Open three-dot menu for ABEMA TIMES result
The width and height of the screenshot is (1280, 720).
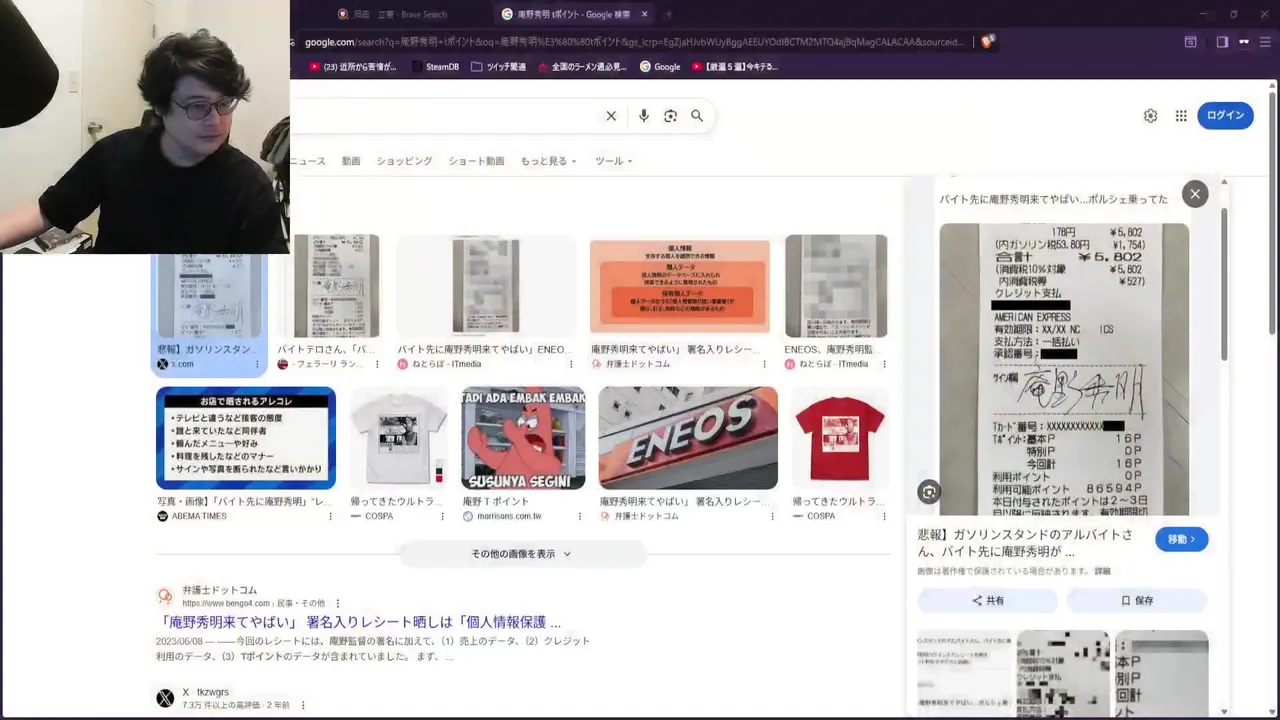[x=330, y=516]
